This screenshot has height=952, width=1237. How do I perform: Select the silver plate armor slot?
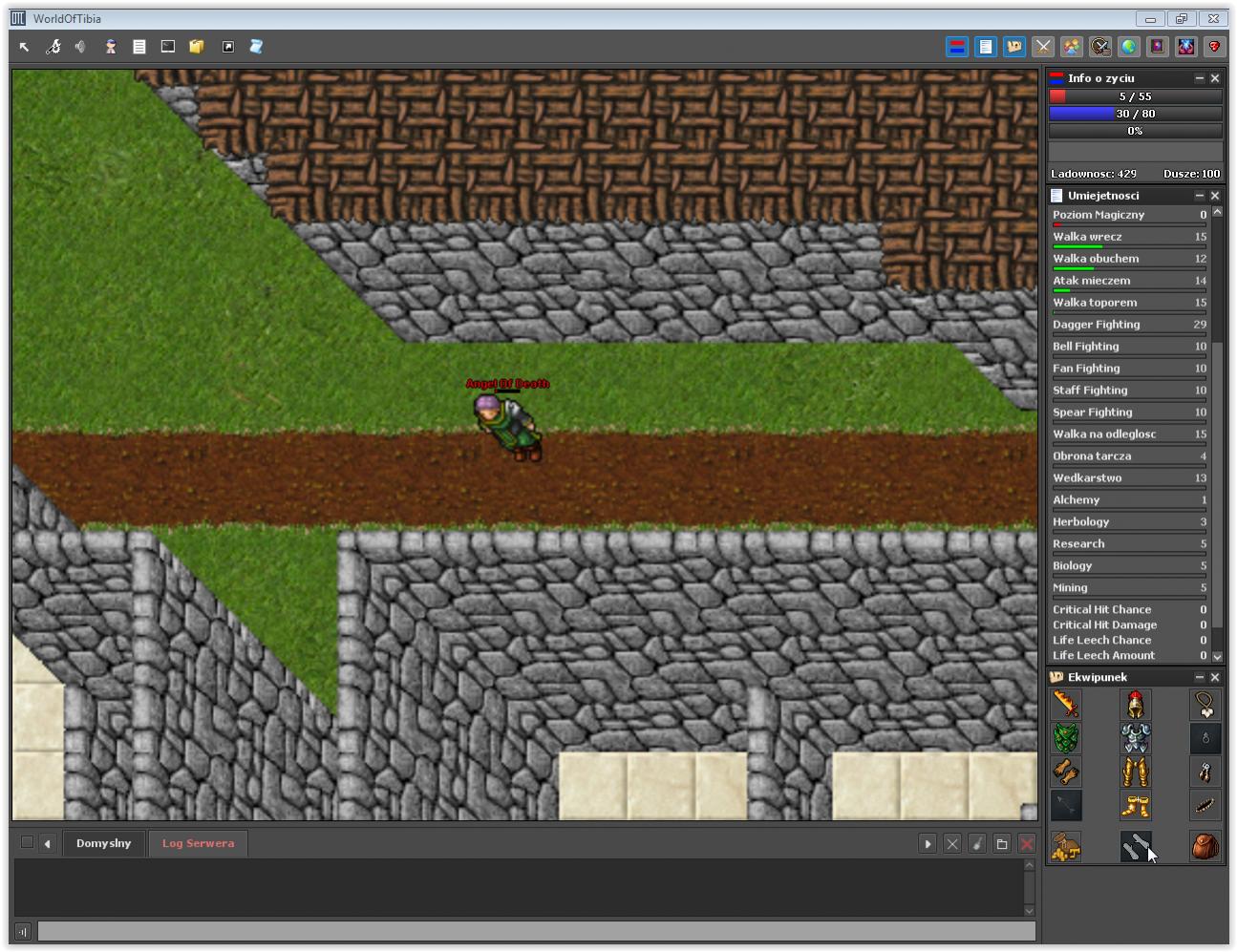(x=1136, y=739)
